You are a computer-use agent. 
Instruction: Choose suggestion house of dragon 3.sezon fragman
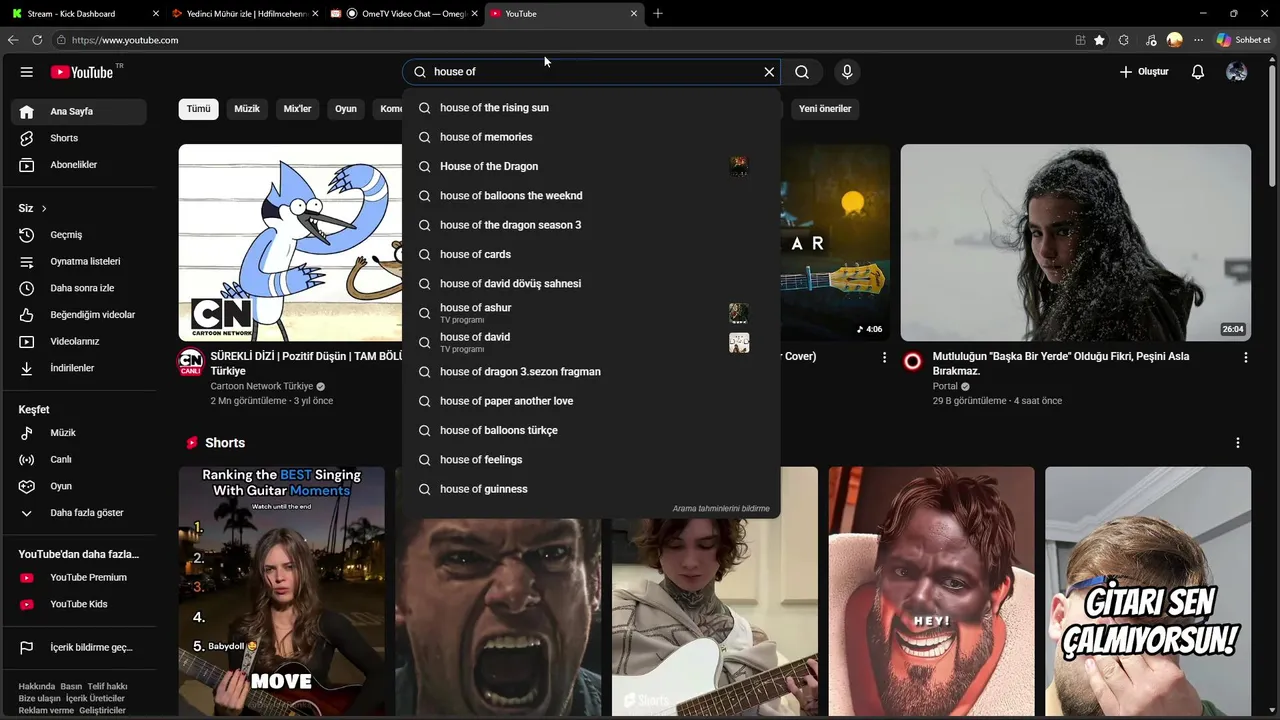point(591,372)
